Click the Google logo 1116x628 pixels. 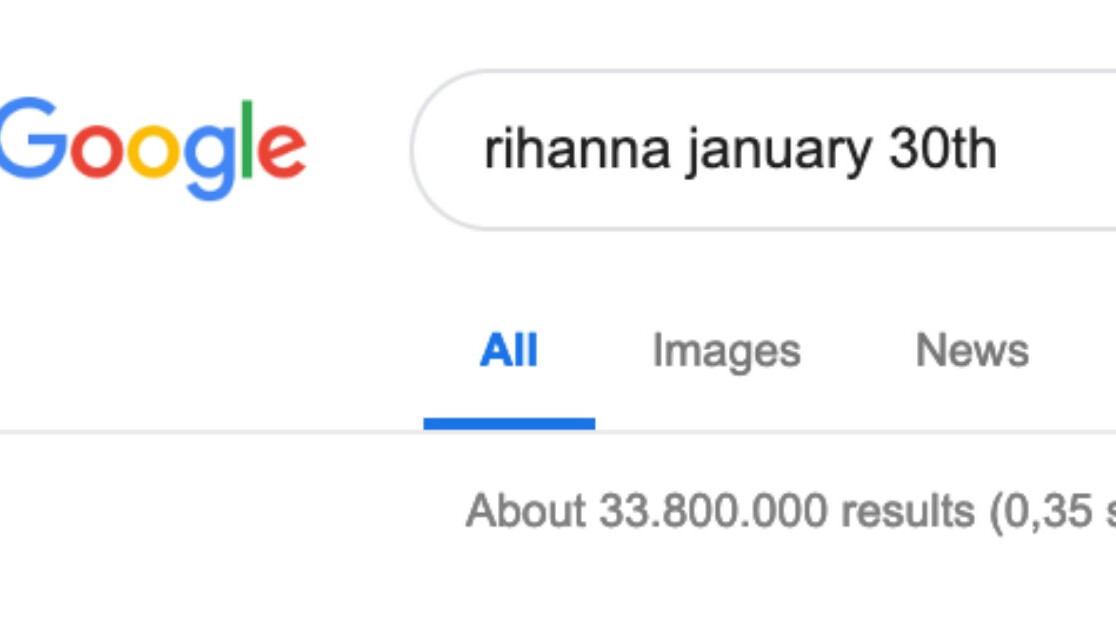[152, 147]
